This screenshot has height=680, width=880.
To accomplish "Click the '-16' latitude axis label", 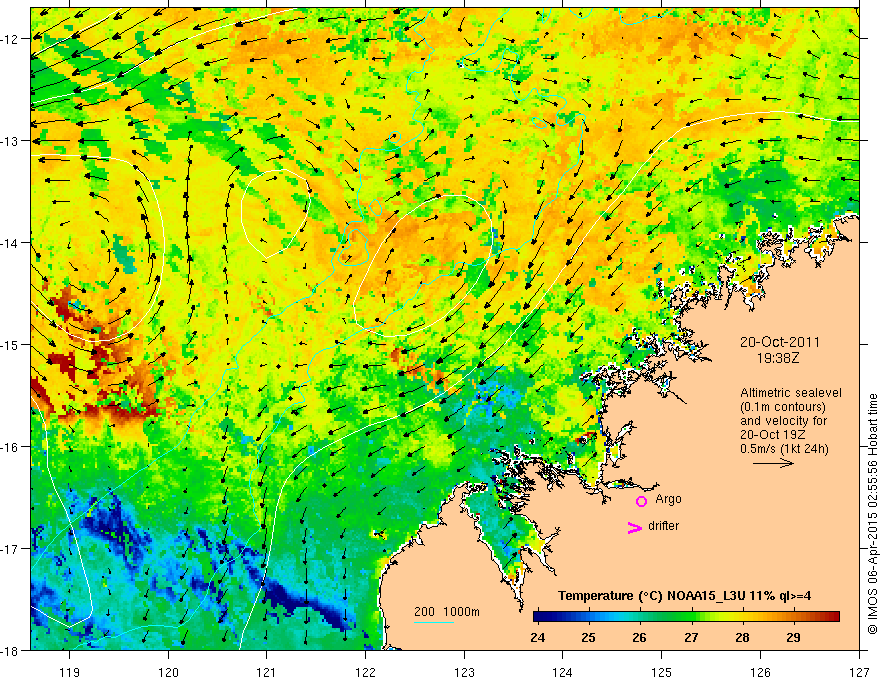I will click(11, 447).
